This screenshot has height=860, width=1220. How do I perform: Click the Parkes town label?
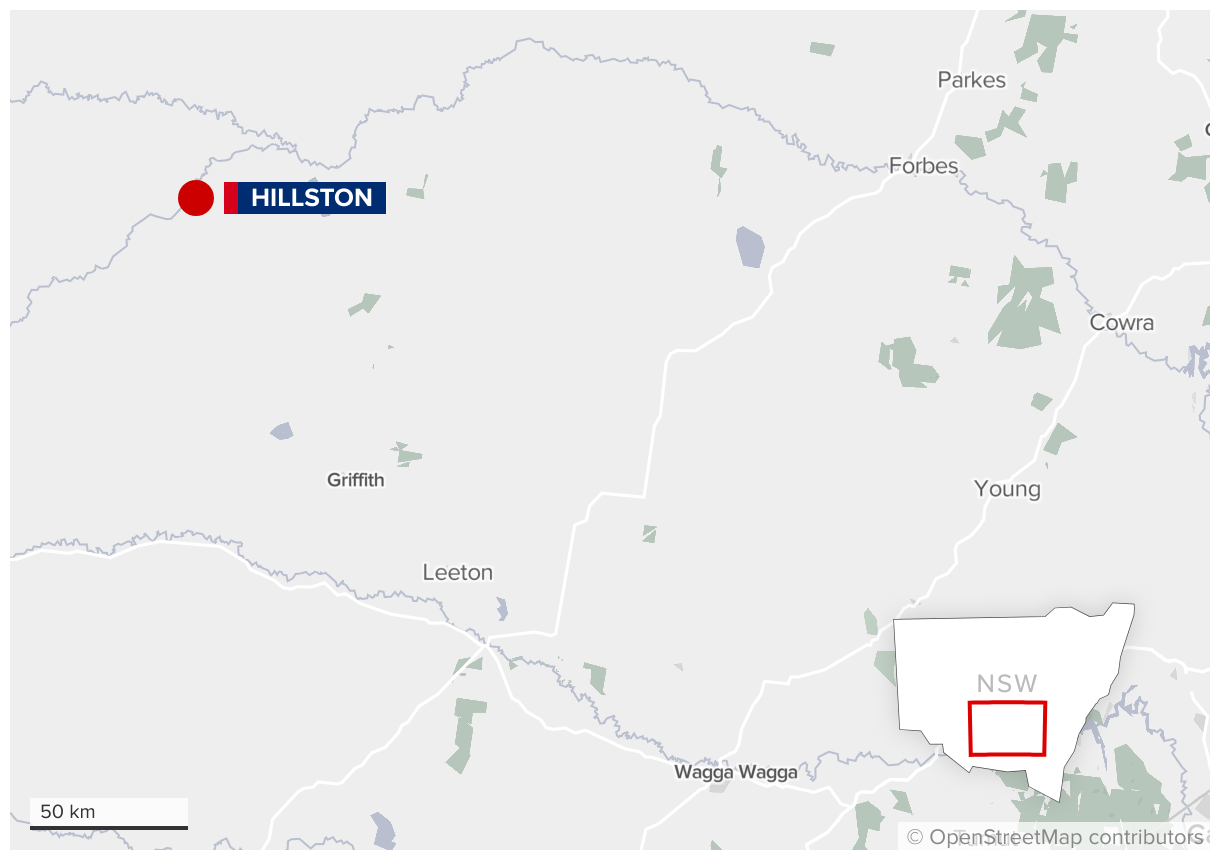[972, 80]
